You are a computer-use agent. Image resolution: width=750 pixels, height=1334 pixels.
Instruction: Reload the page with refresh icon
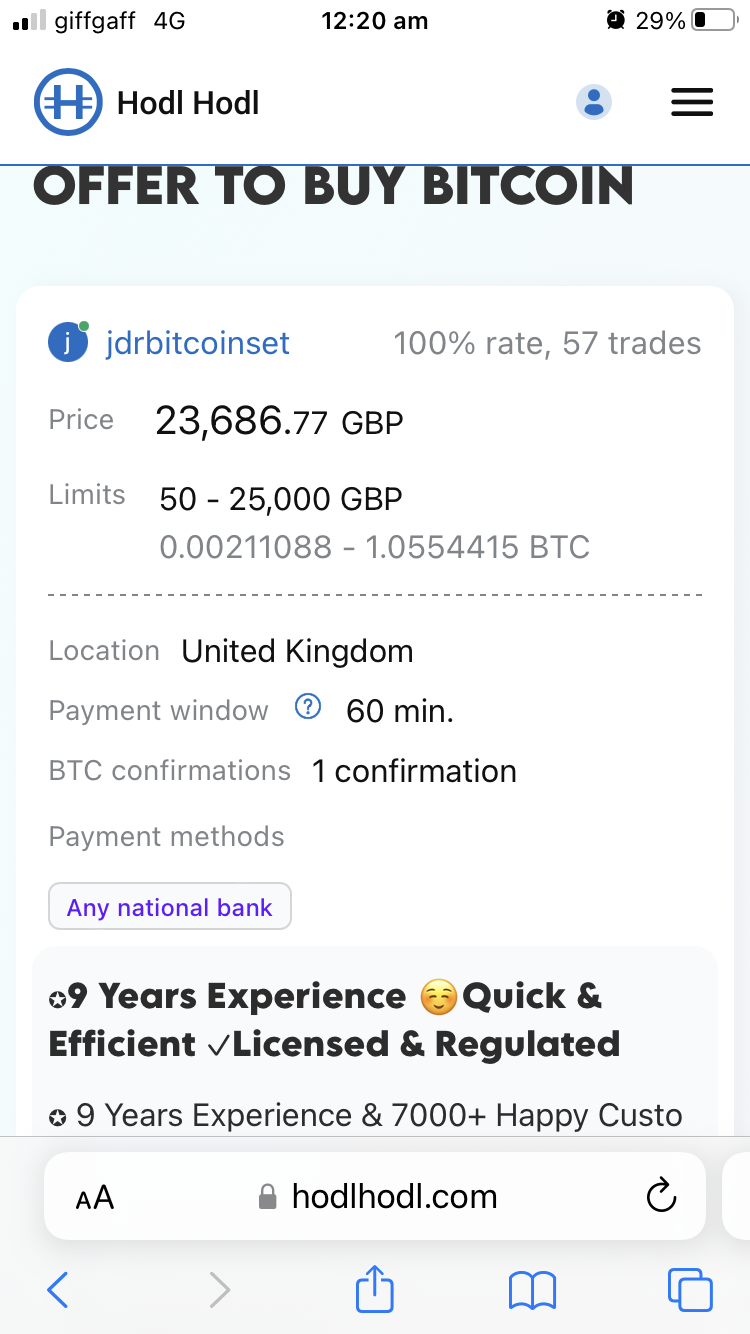[661, 1196]
